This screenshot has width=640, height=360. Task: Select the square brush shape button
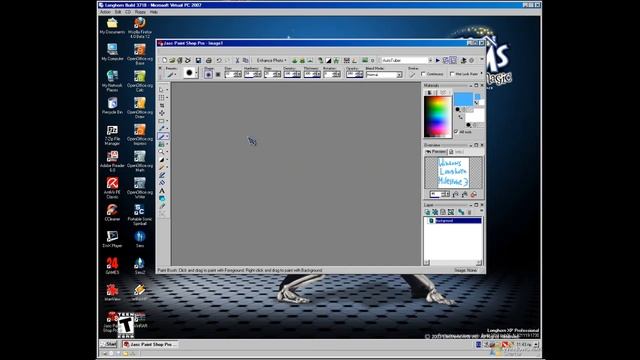pyautogui.click(x=218, y=74)
